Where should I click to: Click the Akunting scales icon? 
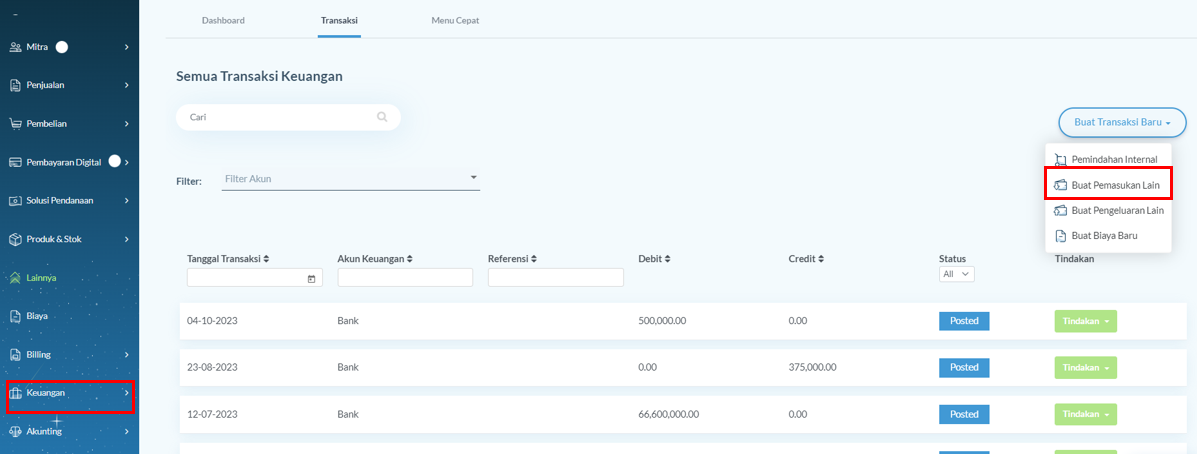(x=15, y=431)
